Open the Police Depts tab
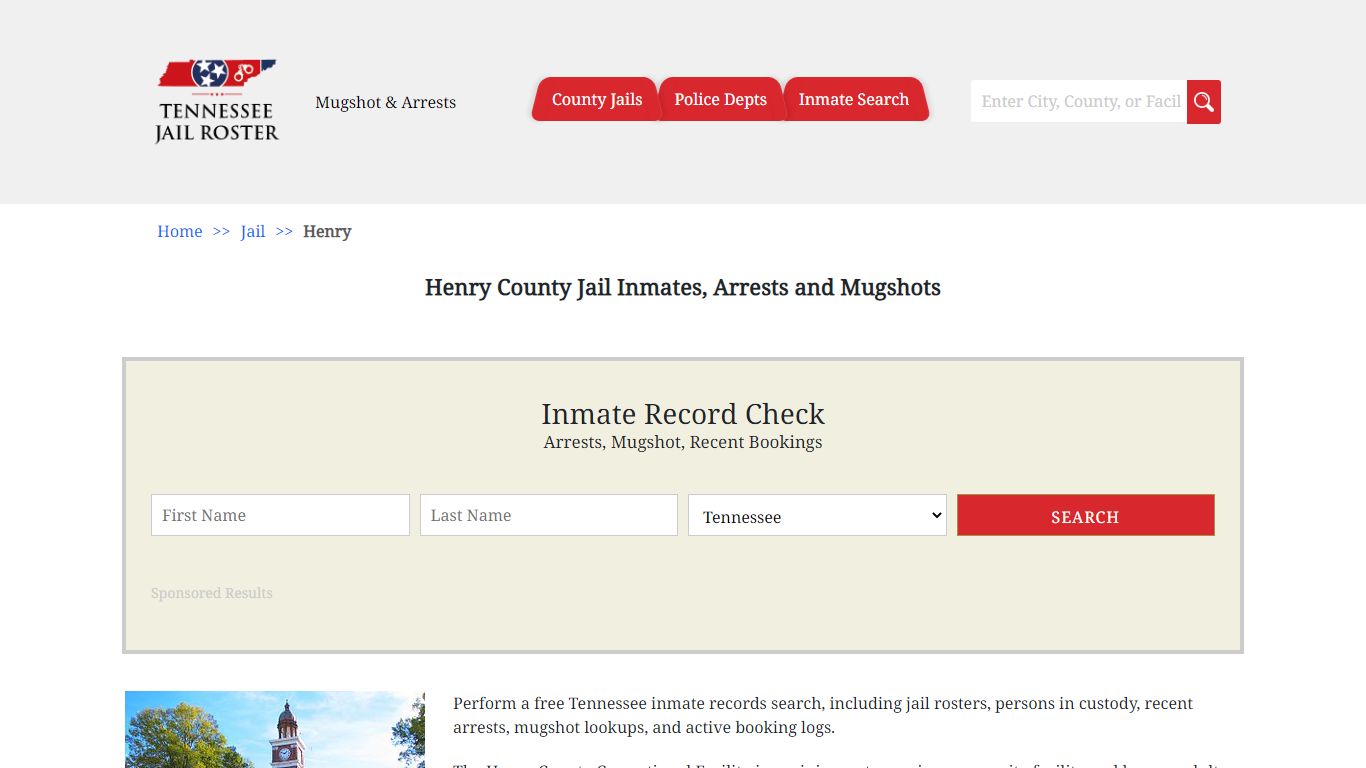The width and height of the screenshot is (1366, 768). pyautogui.click(x=720, y=99)
